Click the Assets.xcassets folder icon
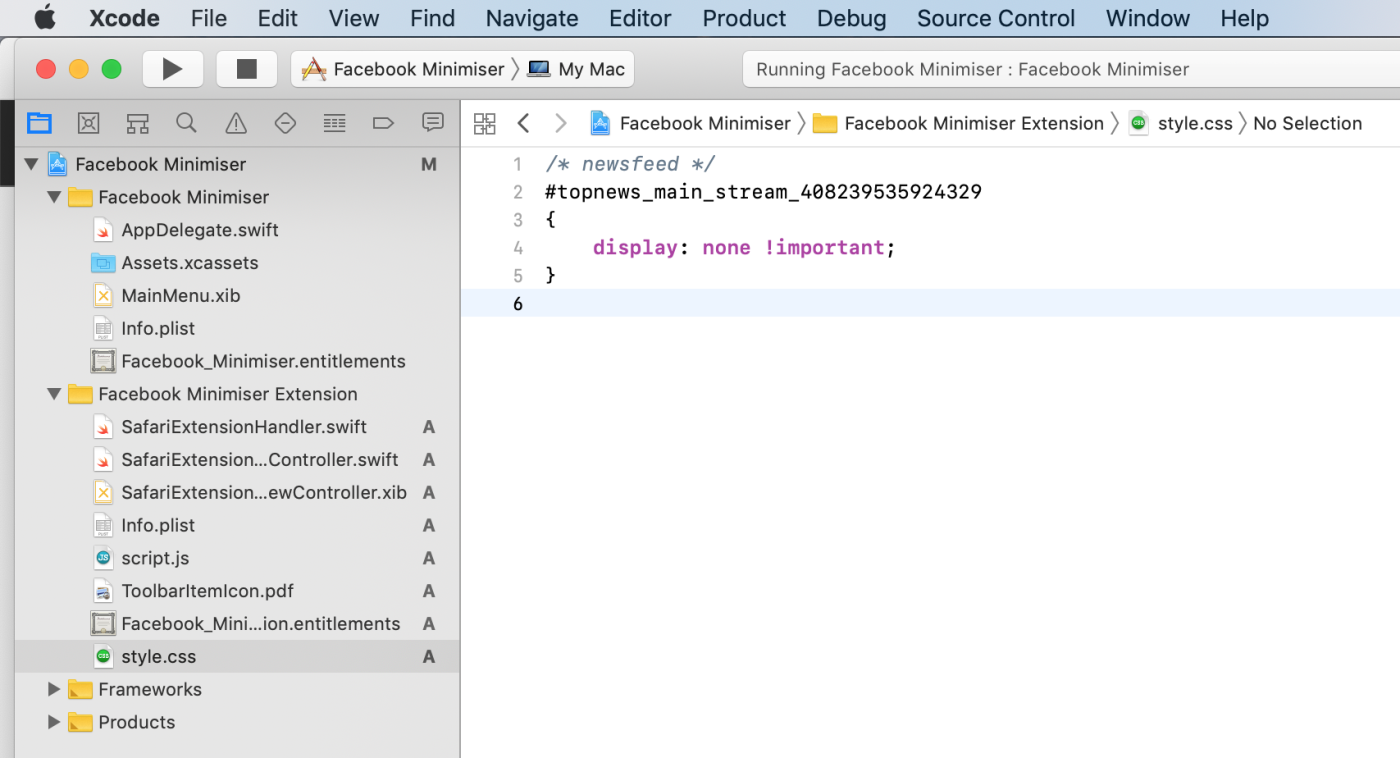Image resolution: width=1400 pixels, height=758 pixels. [103, 263]
